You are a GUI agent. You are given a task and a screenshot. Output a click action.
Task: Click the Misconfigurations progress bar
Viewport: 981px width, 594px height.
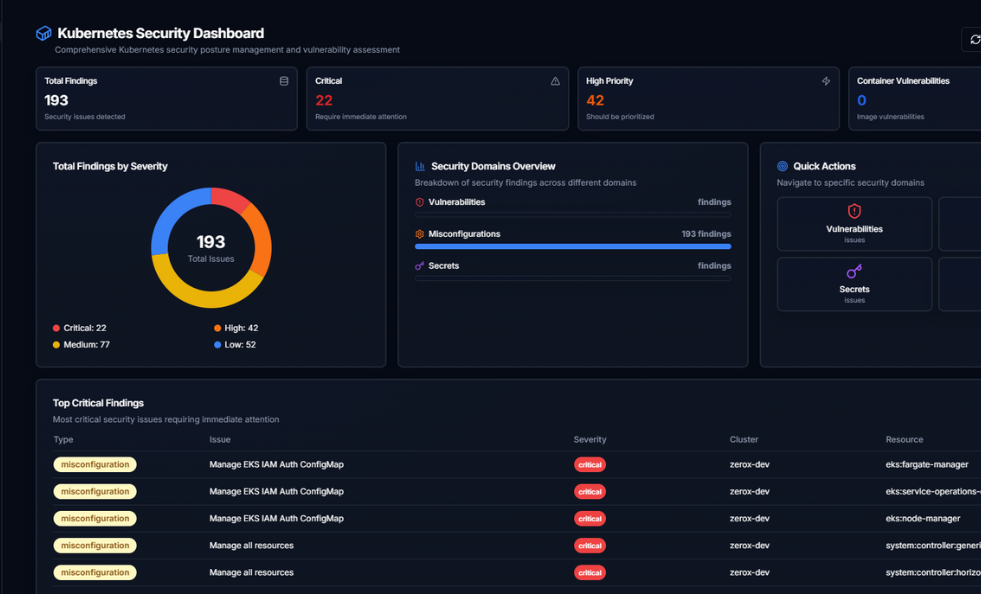[572, 246]
